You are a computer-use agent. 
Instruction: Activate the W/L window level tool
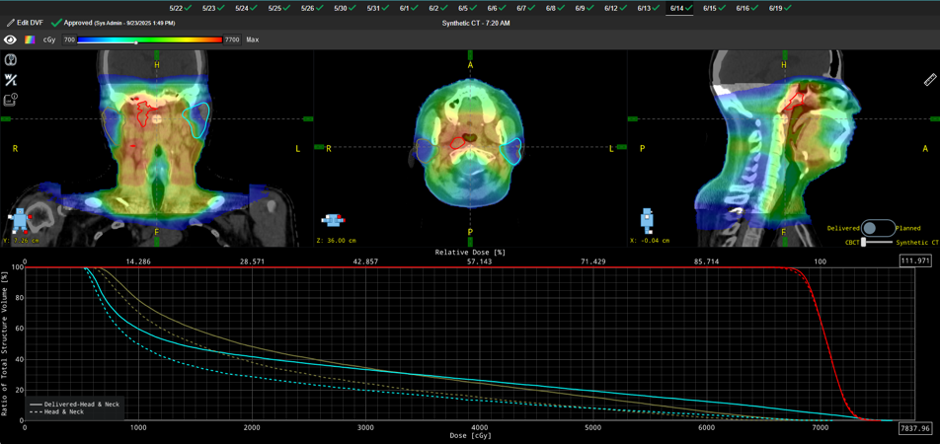[x=11, y=80]
